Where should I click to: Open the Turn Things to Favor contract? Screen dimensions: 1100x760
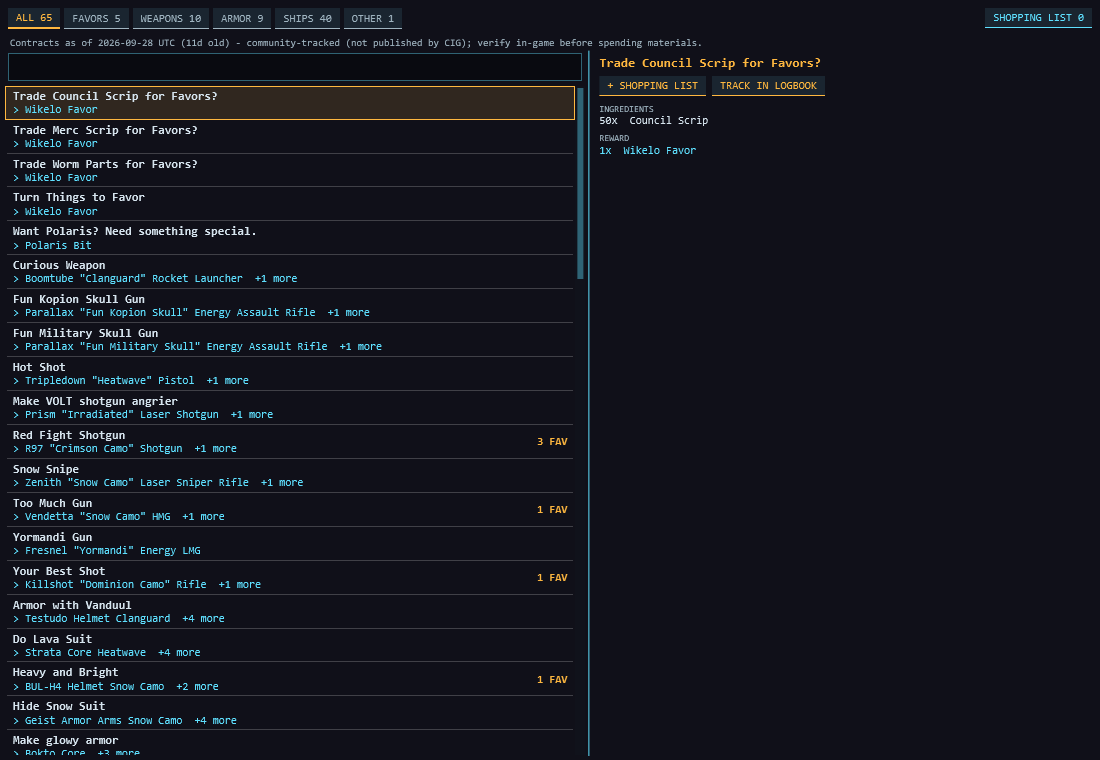pyautogui.click(x=290, y=204)
